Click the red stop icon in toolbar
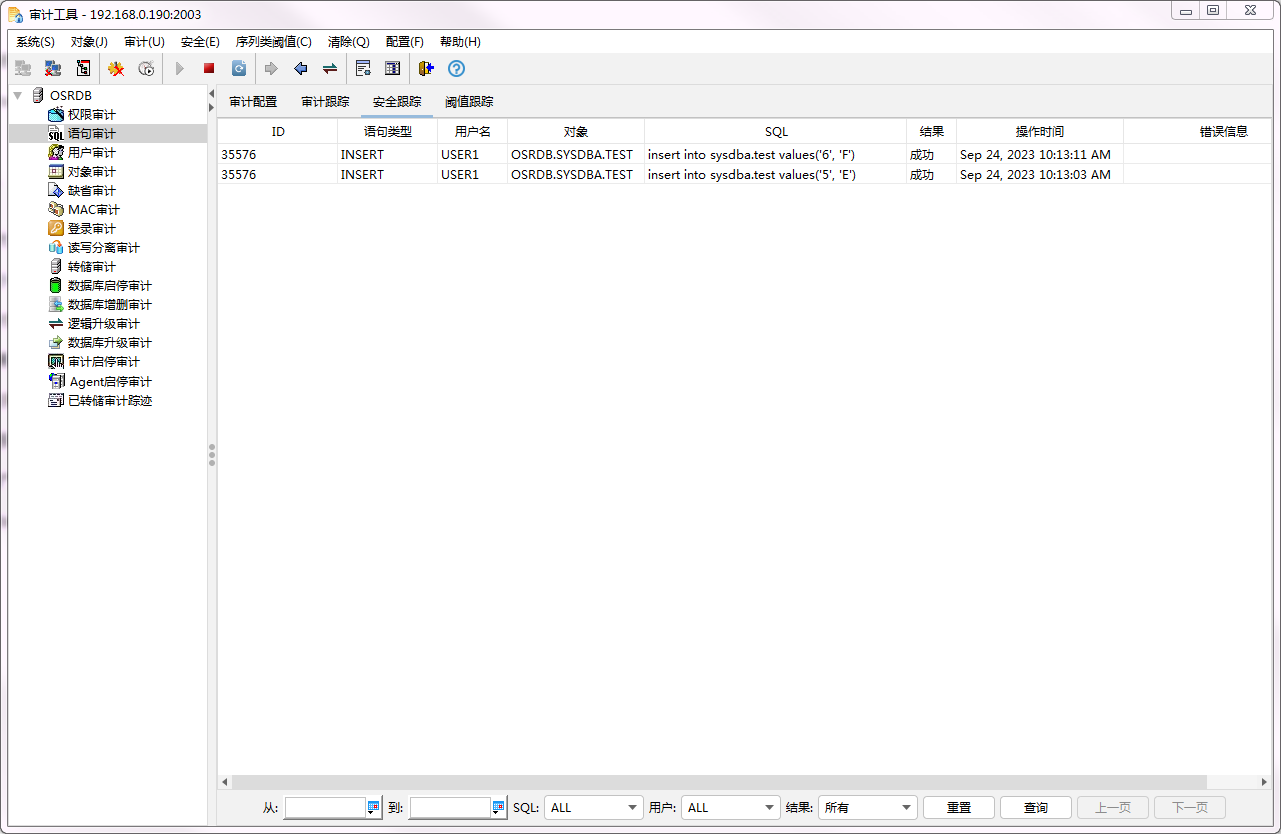 [x=209, y=69]
